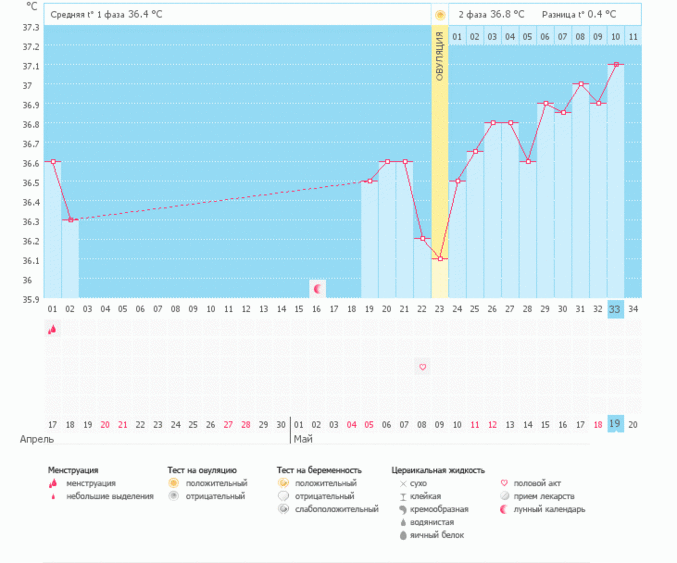Click the egg white cervical fluid legend icon
Viewport: 677px width, 563px height.
coord(403,535)
